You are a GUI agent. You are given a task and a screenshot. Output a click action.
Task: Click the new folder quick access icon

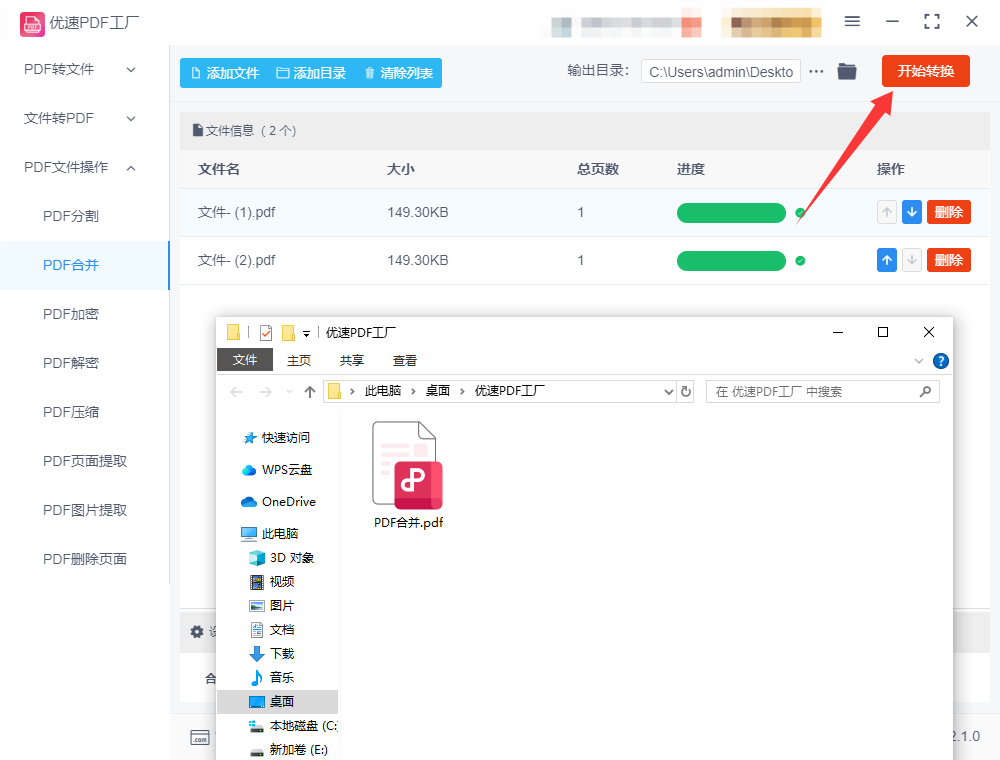point(288,333)
